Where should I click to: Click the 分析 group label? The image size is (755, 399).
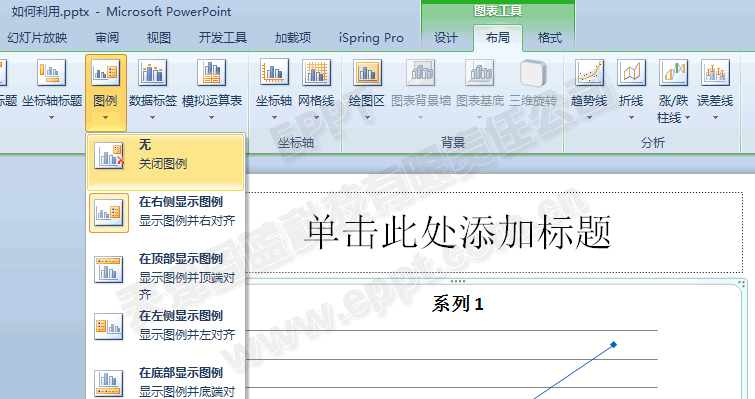coord(652,142)
